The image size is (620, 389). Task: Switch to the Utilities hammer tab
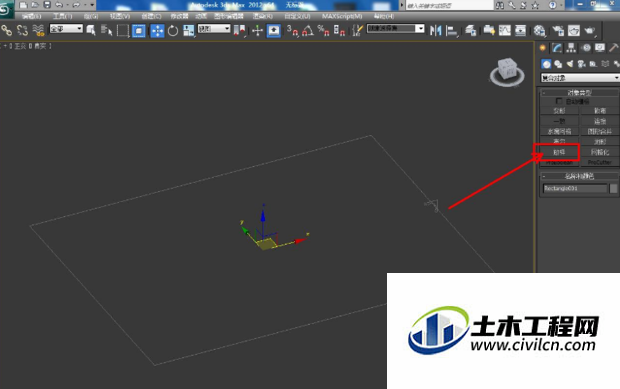click(x=614, y=48)
